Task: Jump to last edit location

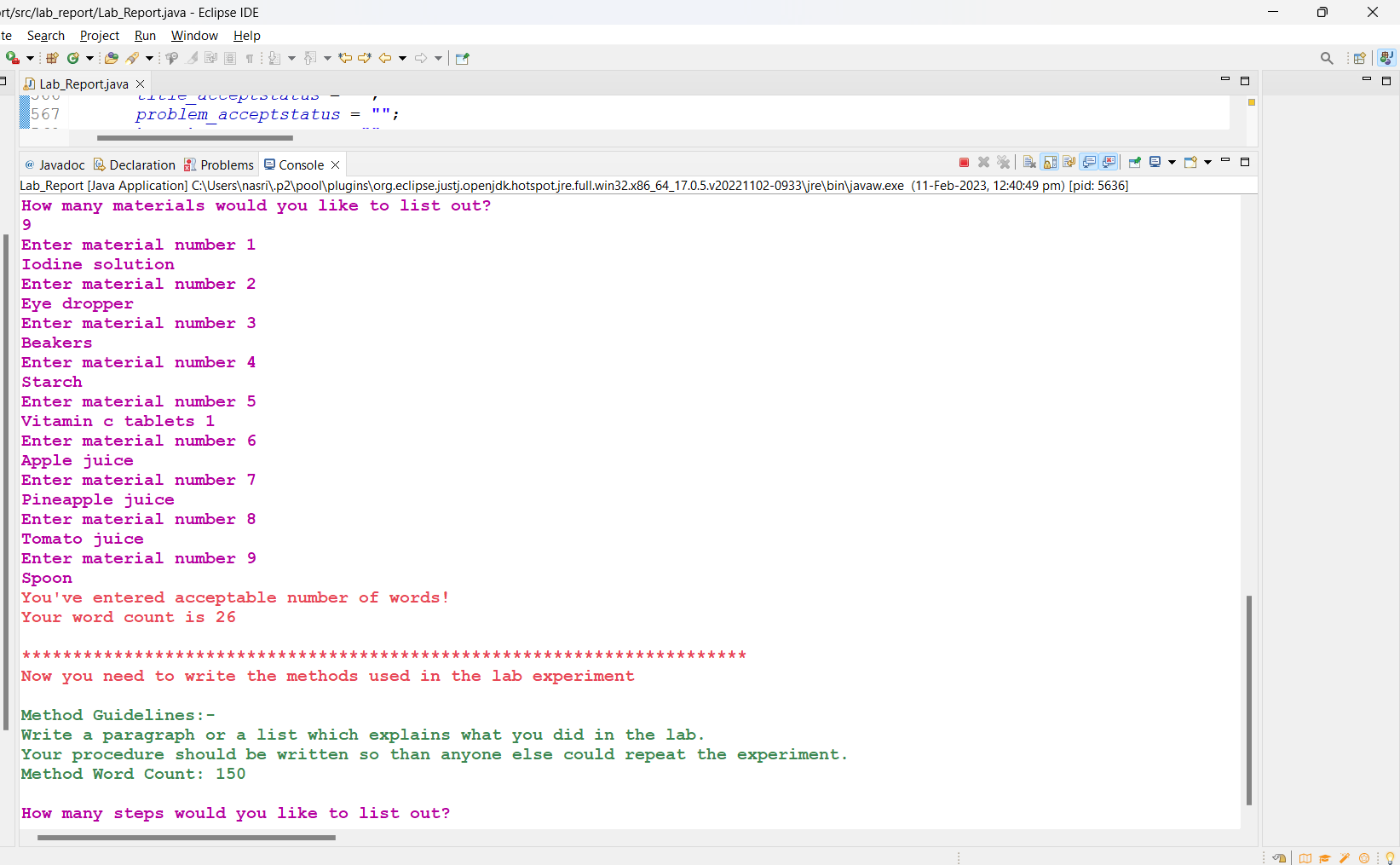Action: (344, 58)
